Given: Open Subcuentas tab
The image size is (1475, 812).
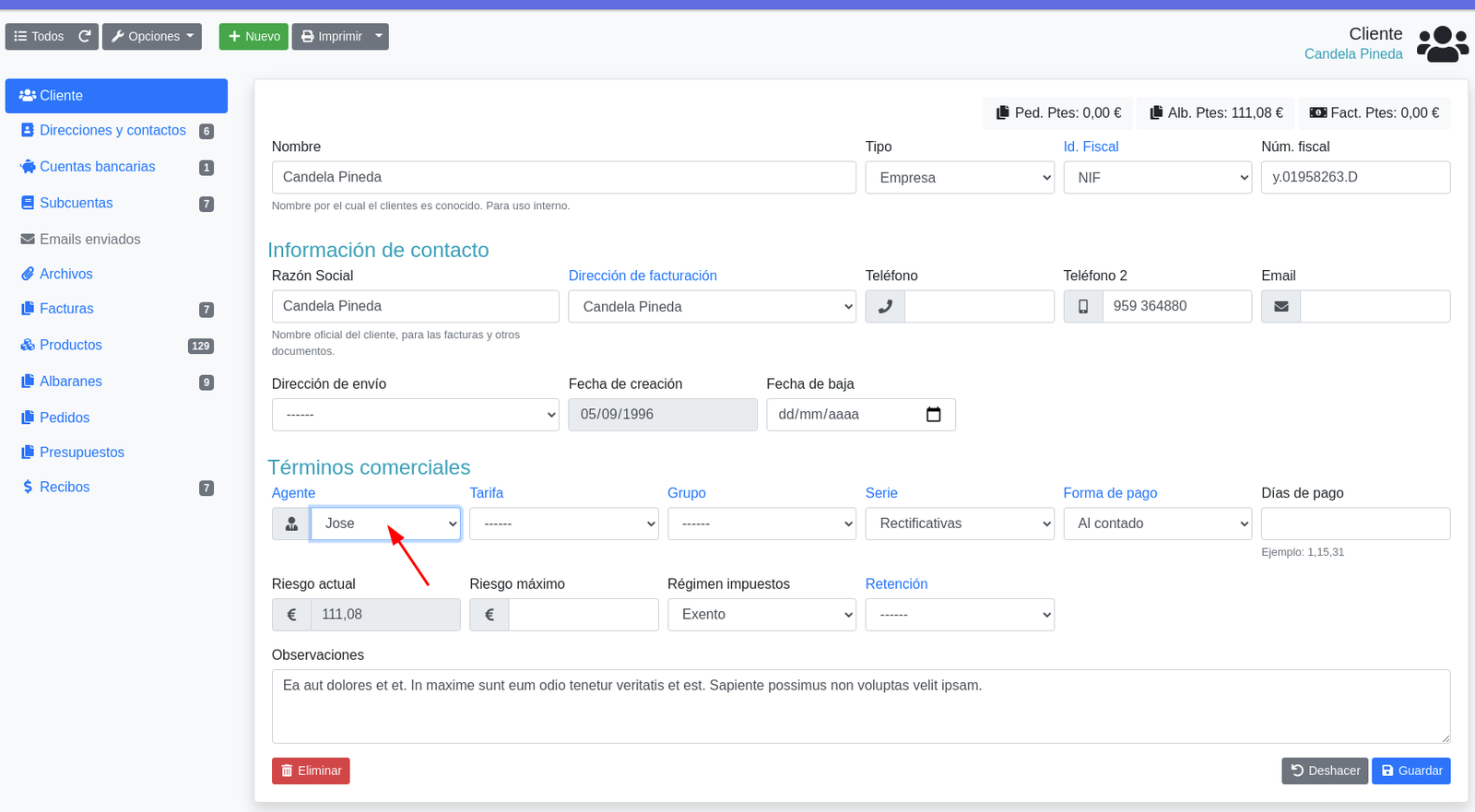Looking at the screenshot, I should (x=116, y=203).
